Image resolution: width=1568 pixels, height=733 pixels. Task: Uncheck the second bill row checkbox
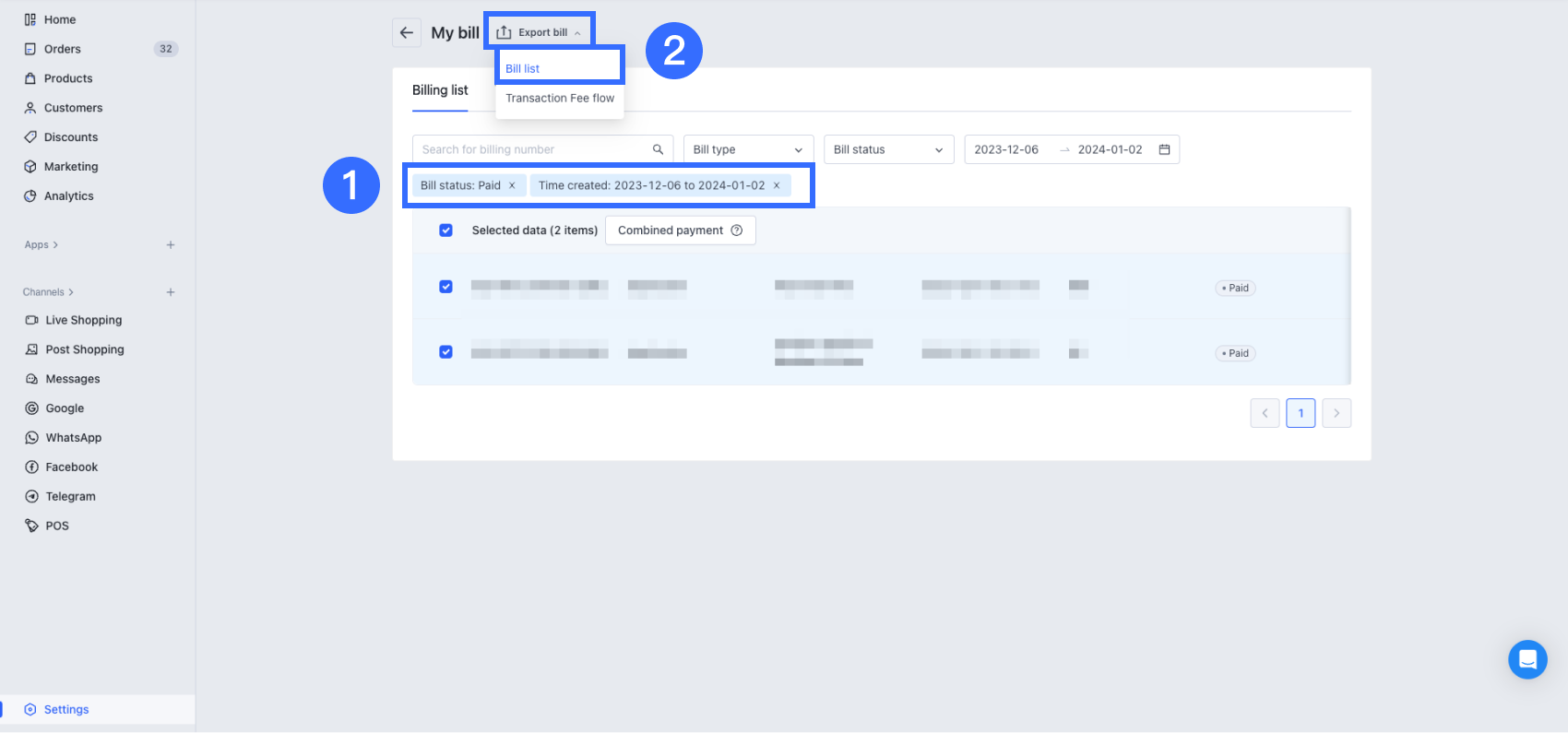click(446, 352)
